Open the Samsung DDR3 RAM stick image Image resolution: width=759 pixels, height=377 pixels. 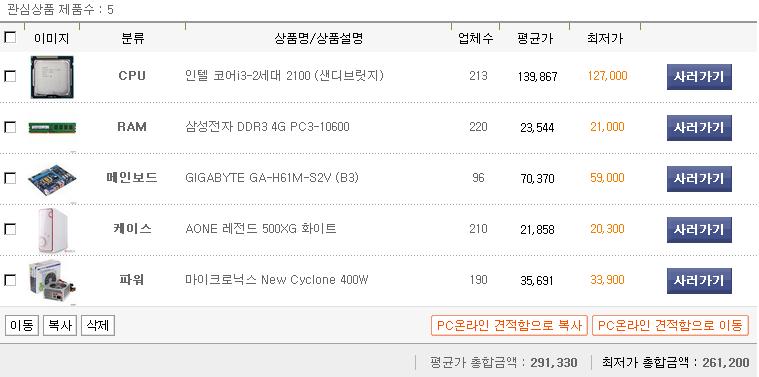(x=52, y=128)
